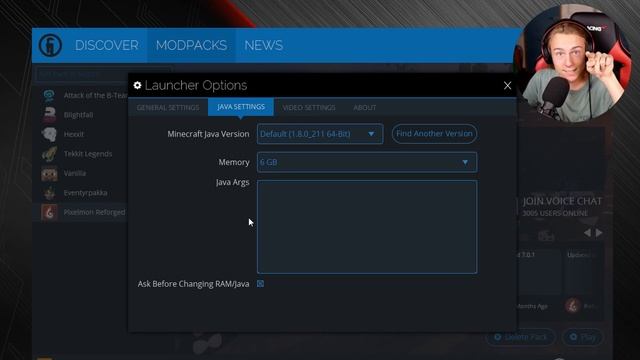Close the Launcher Options dialog
Screen dimensions: 640x360
pyautogui.click(x=507, y=85)
